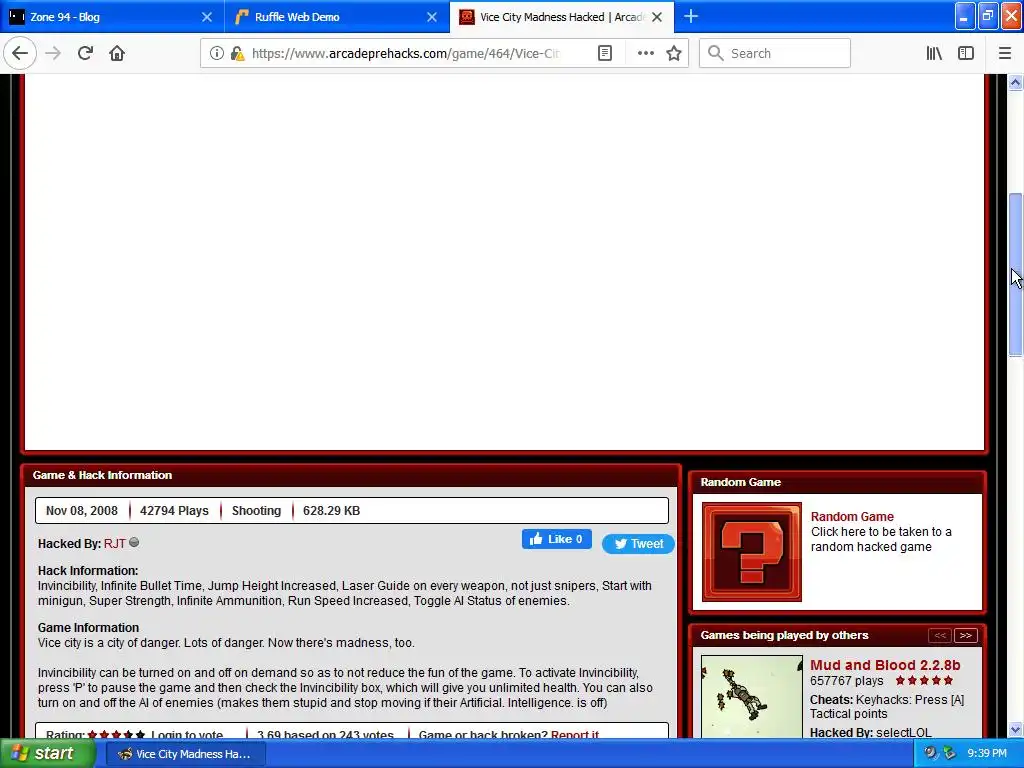Click the first system tray icon
1024x768 pixels.
point(931,754)
